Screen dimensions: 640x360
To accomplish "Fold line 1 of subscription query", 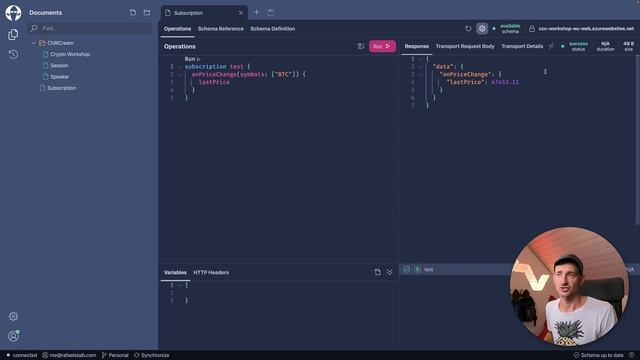I will point(180,67).
